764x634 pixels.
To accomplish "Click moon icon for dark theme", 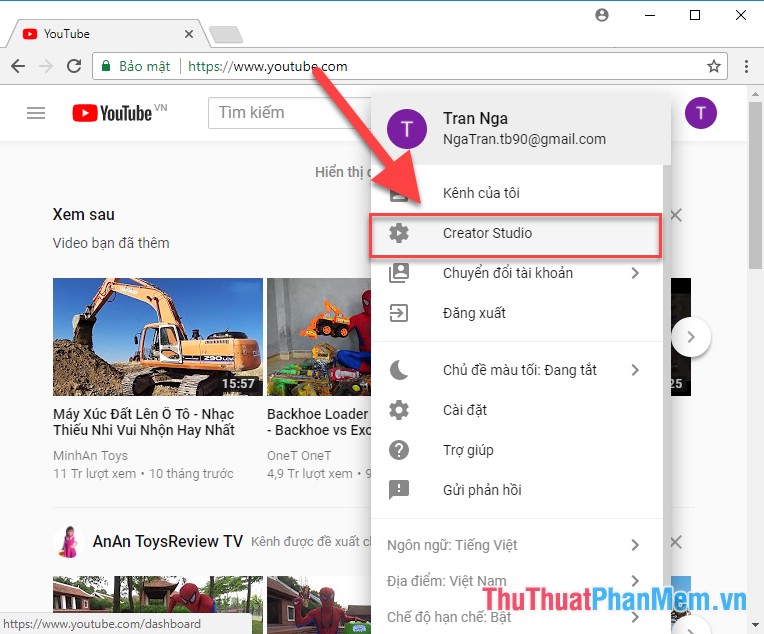I will click(399, 370).
